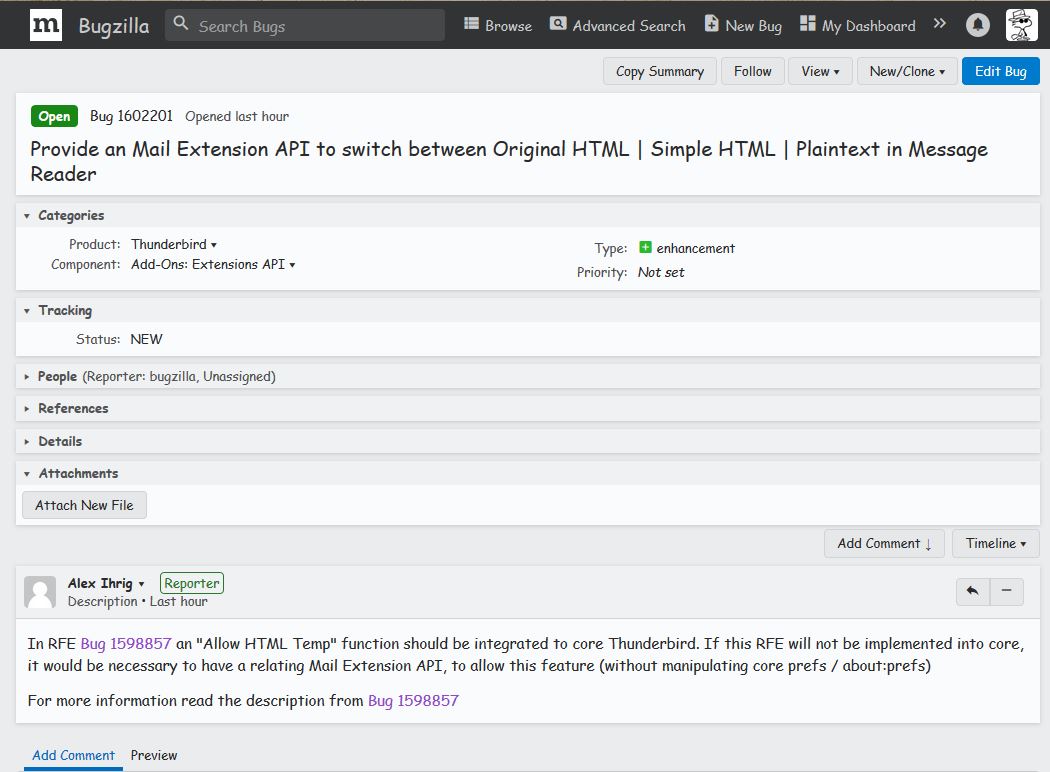Click the Bug 1602201 identifier text
1050x772 pixels.
[131, 116]
